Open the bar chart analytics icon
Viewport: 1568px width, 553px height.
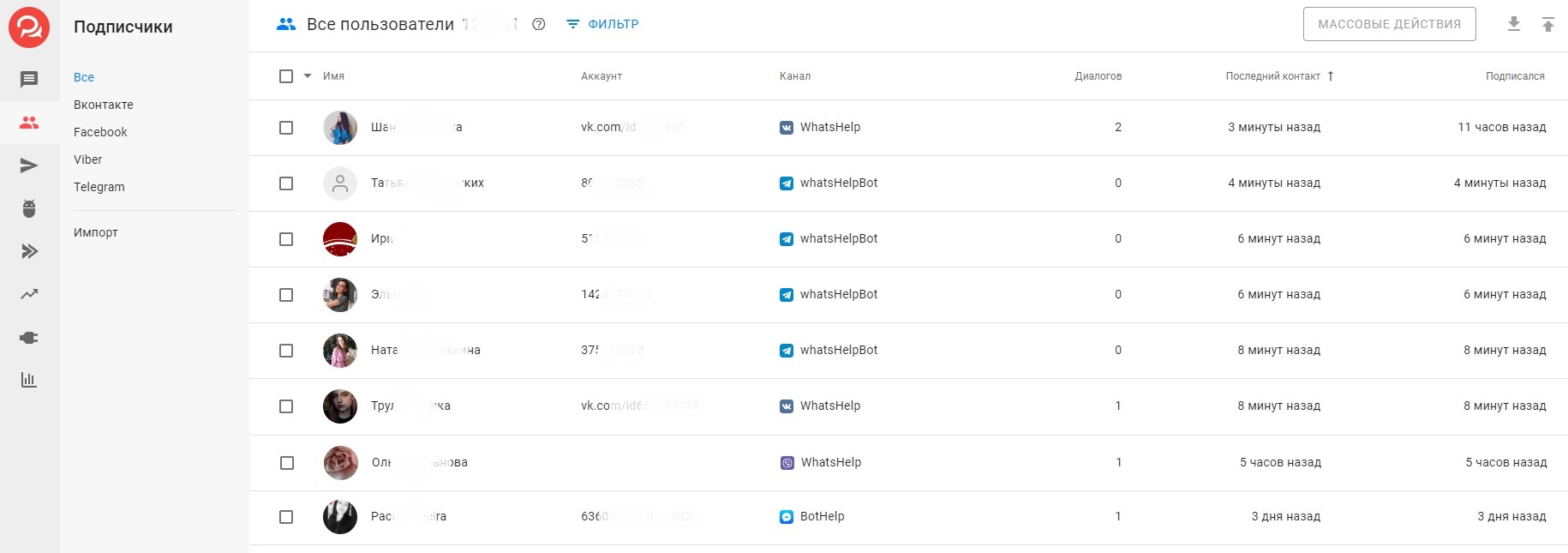pos(29,380)
